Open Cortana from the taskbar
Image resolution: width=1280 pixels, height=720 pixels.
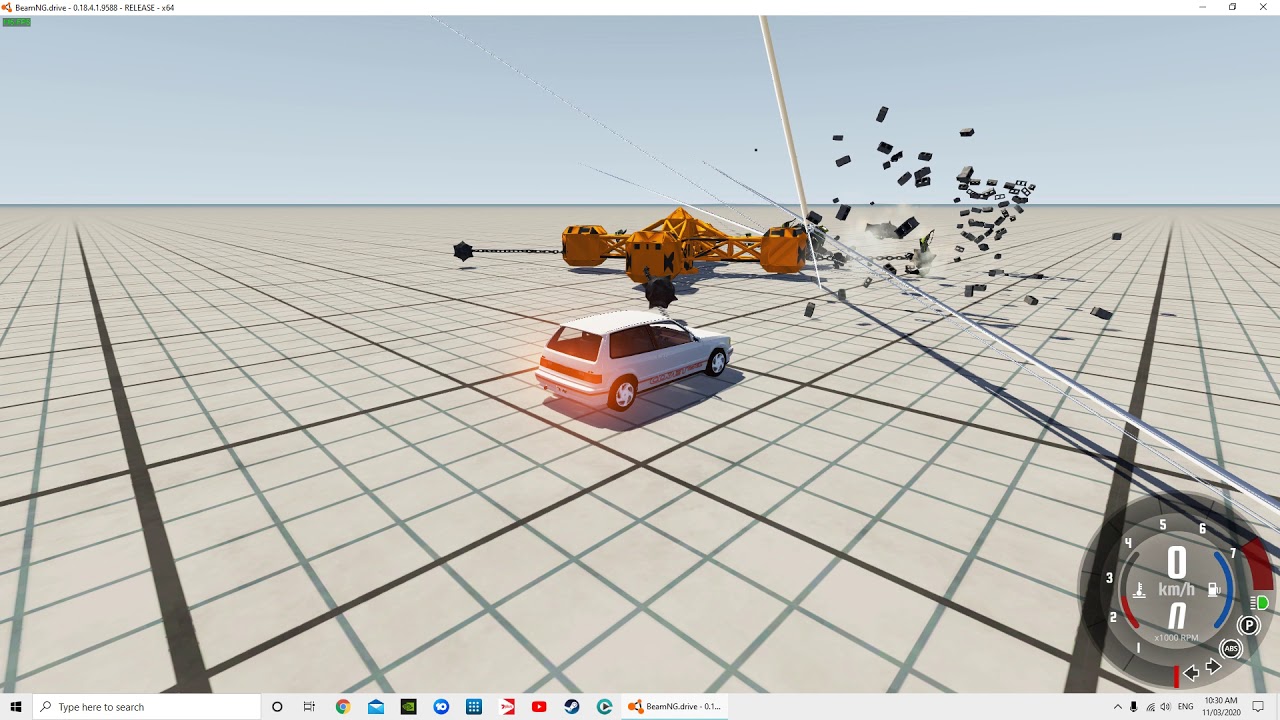click(x=277, y=707)
